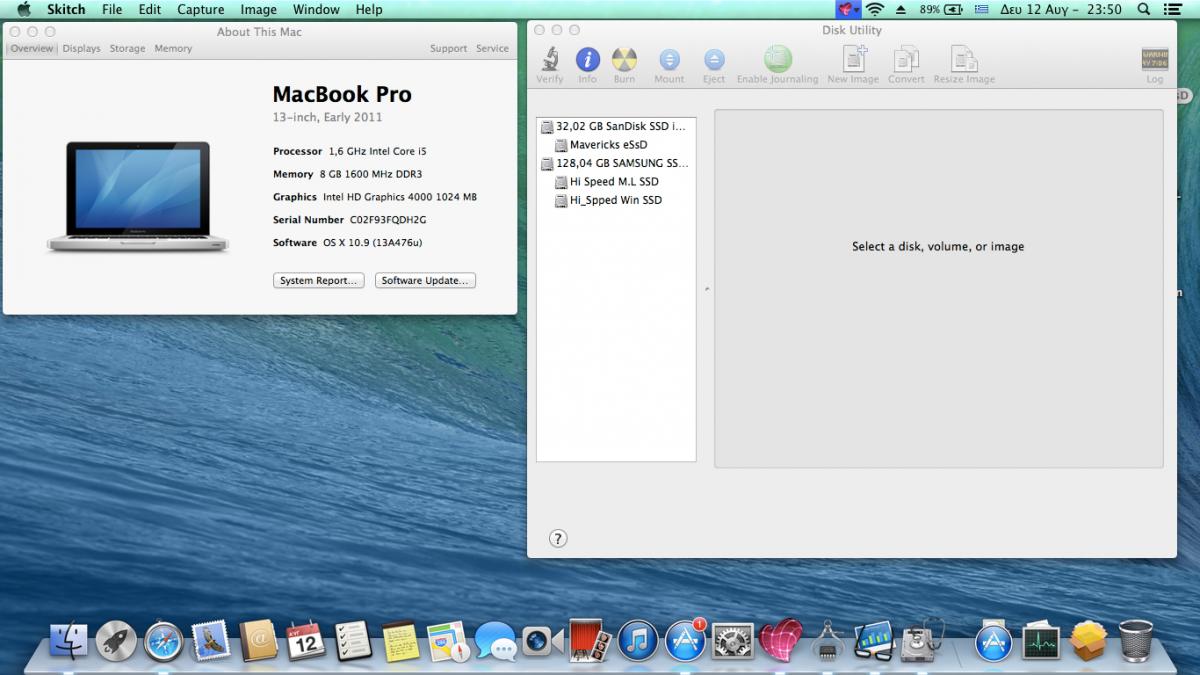Open the Image menu
Screen dimensions: 1200x675
coord(258,9)
